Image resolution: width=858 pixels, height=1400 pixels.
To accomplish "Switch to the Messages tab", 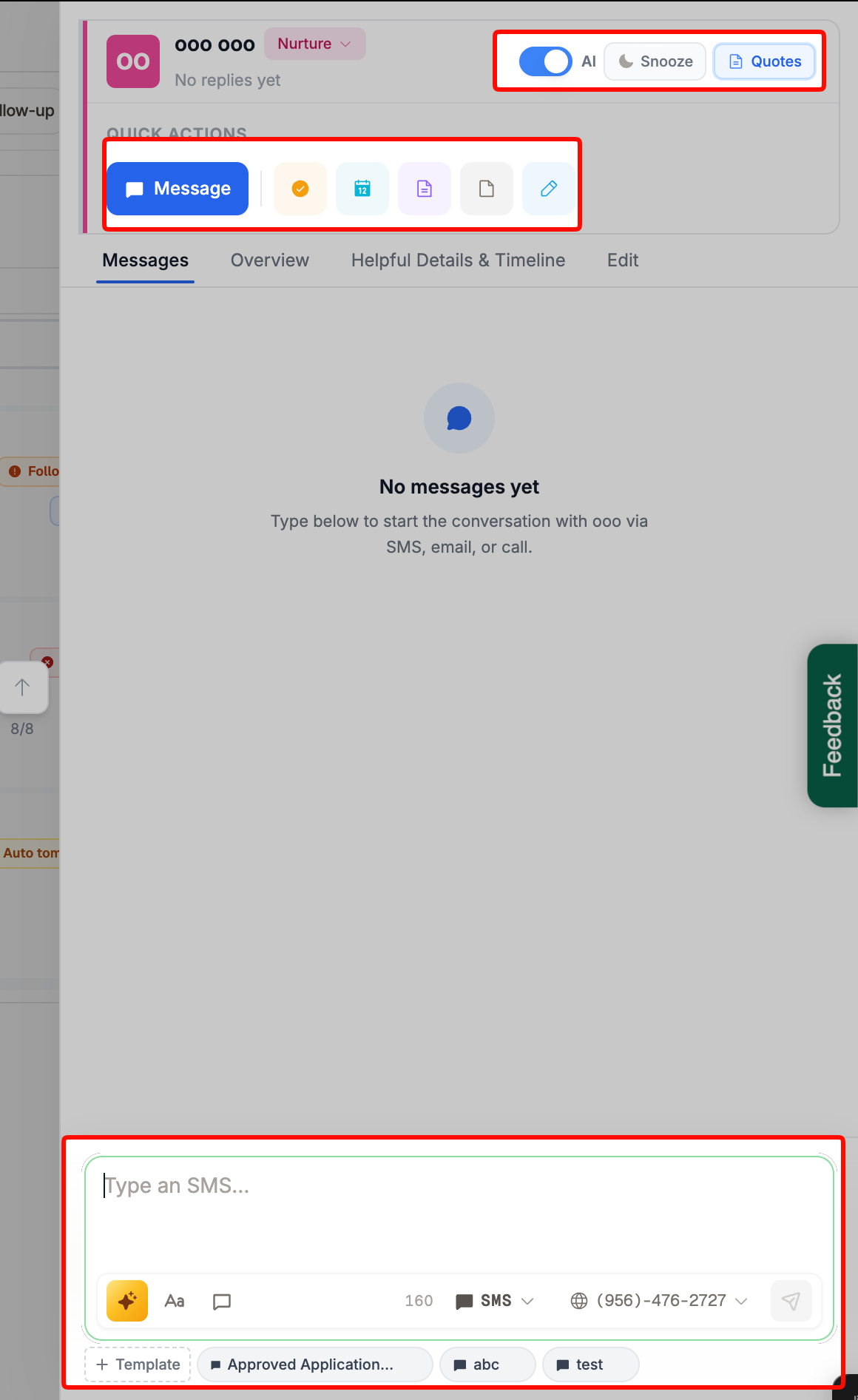I will coord(146,260).
